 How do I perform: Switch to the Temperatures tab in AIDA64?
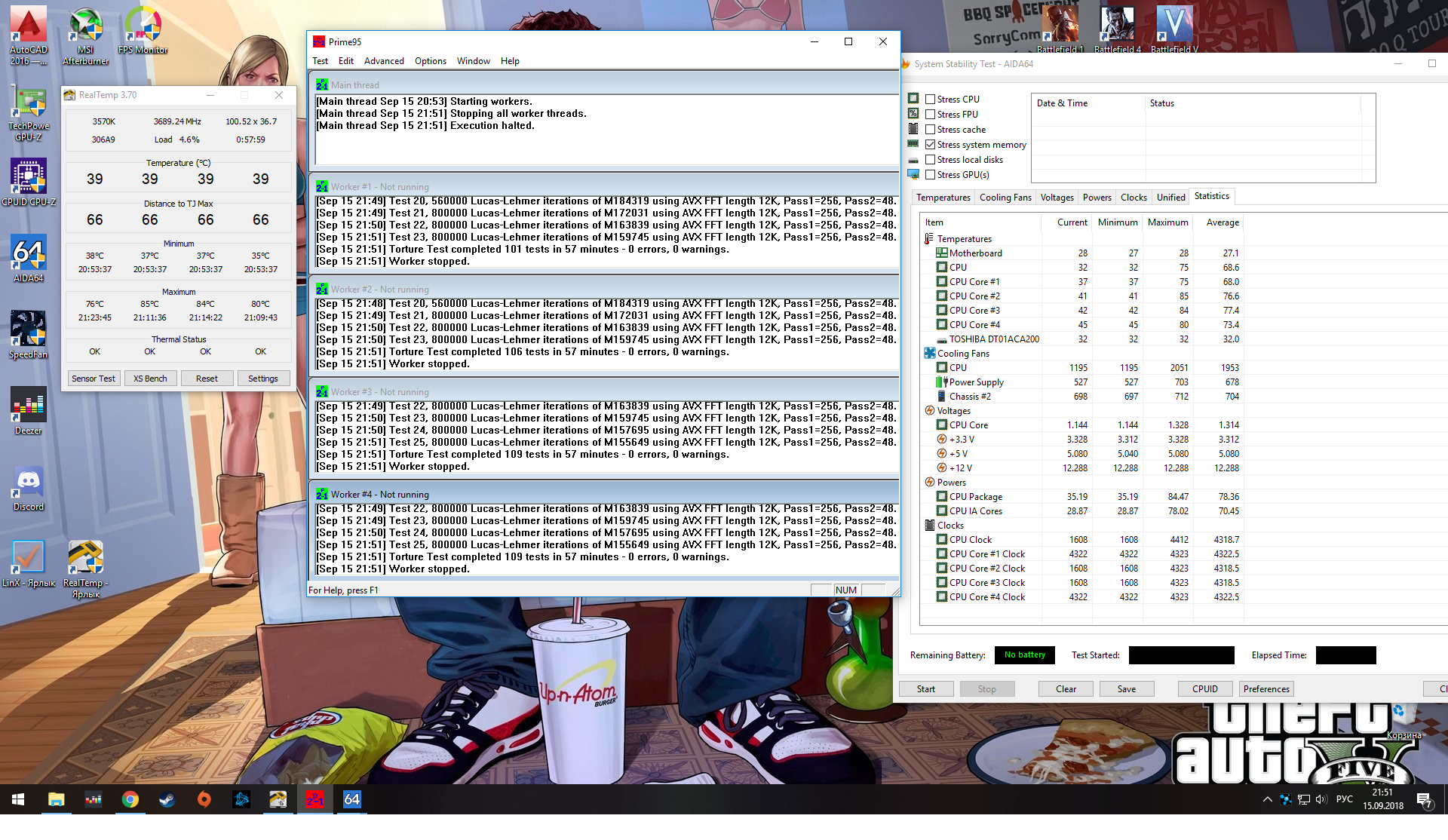tap(943, 198)
